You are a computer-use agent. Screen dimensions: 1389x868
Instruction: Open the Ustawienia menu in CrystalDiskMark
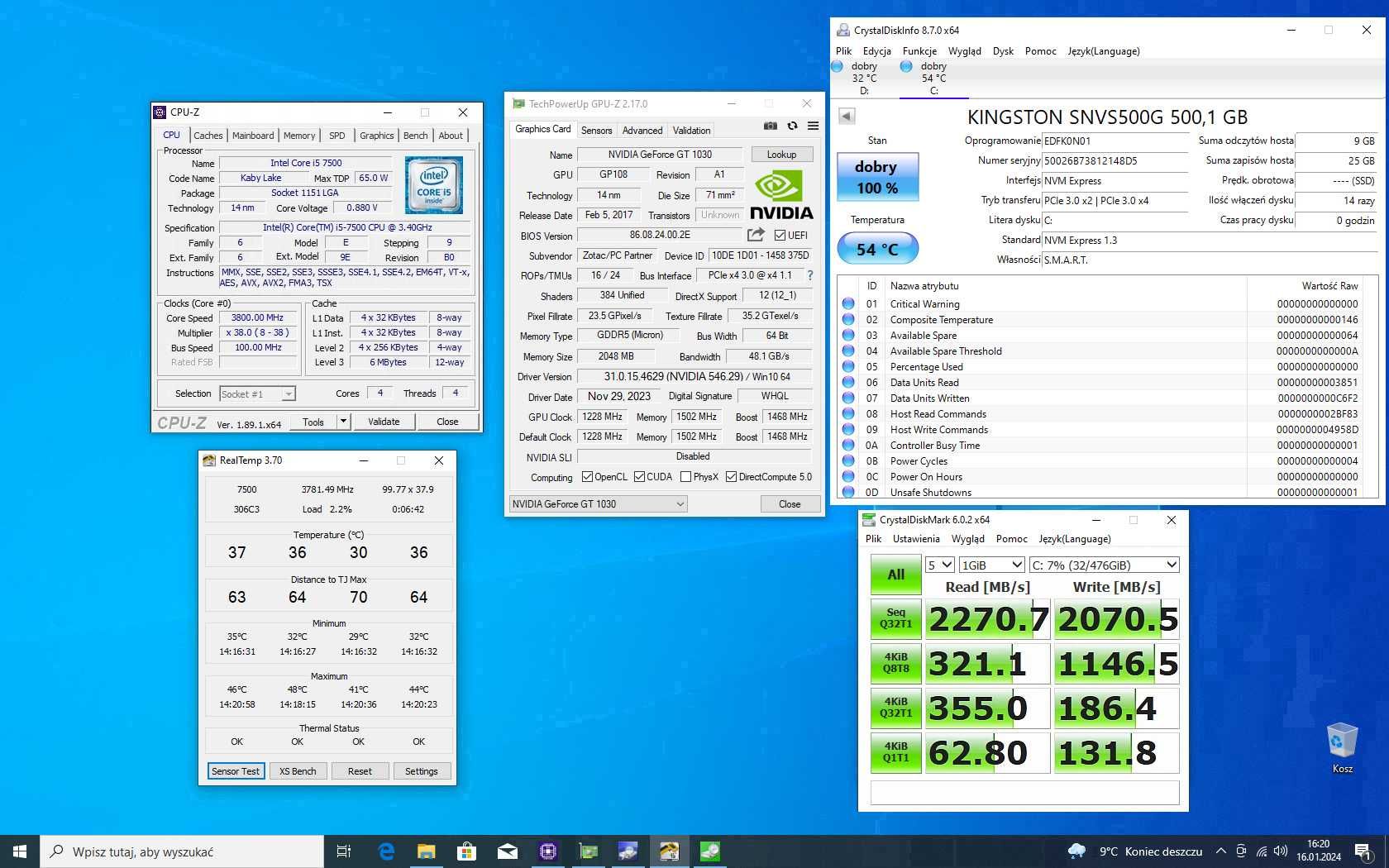916,539
